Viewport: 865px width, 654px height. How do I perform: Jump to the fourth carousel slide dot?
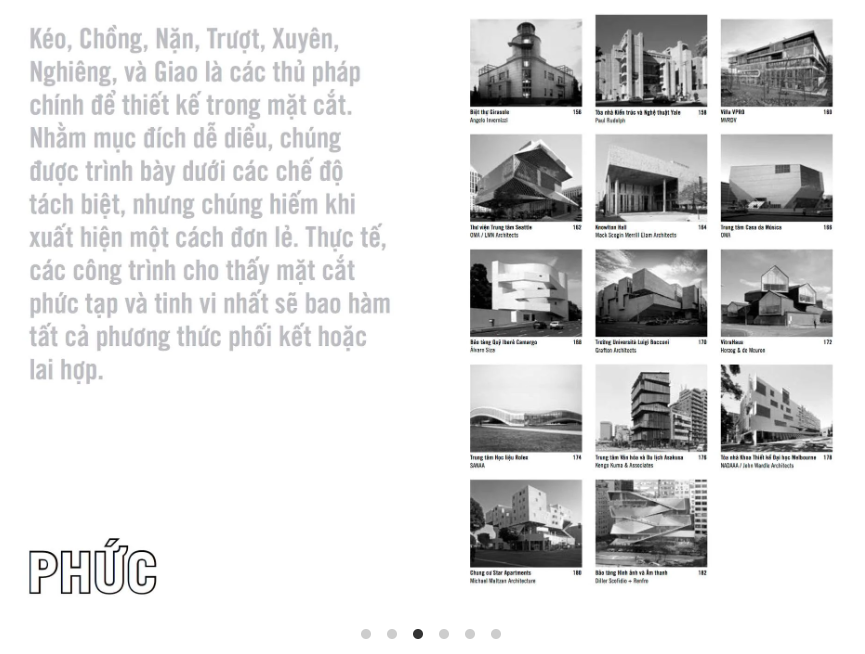pos(444,634)
